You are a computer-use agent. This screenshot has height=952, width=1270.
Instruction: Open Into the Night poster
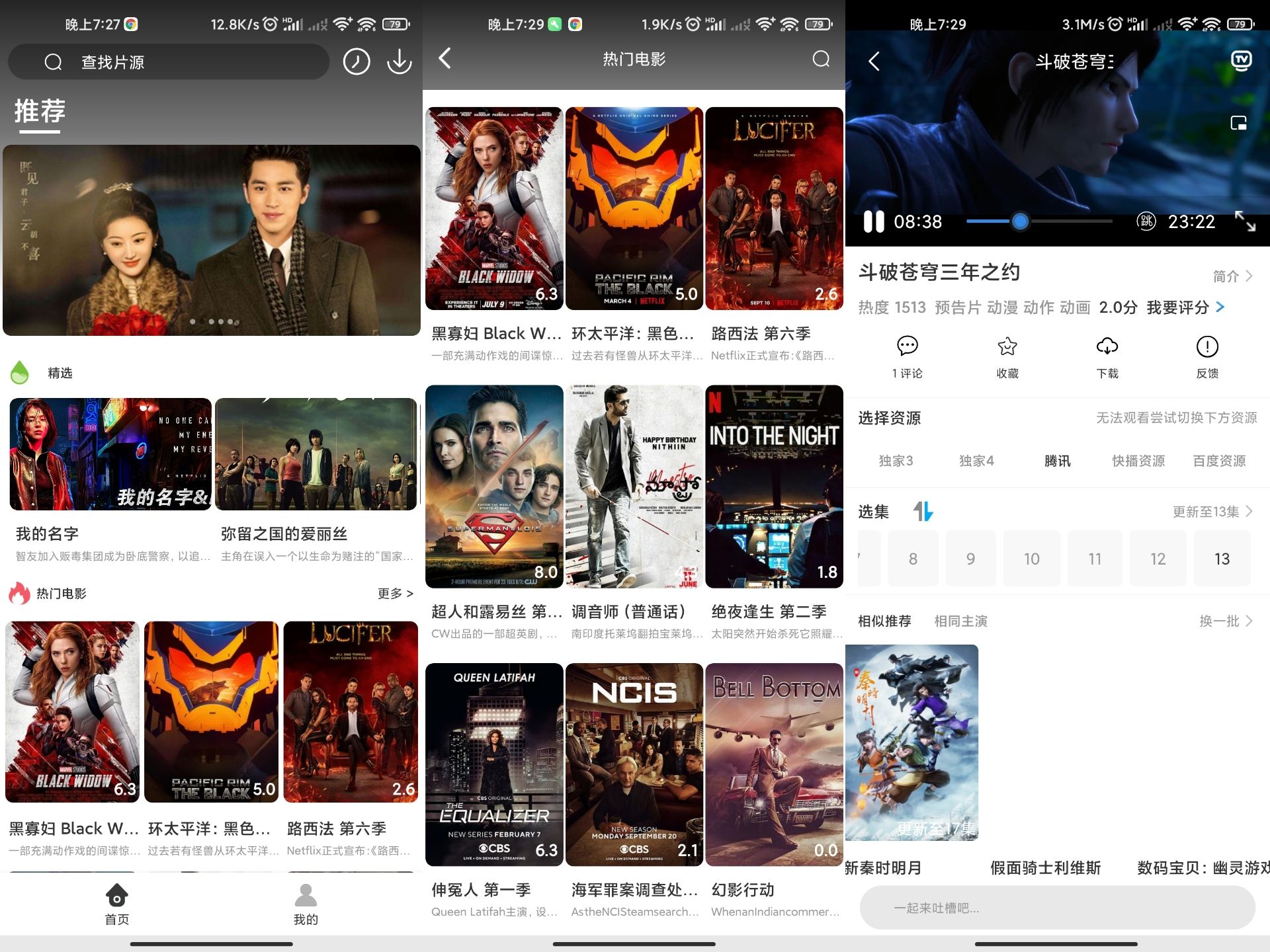(774, 487)
